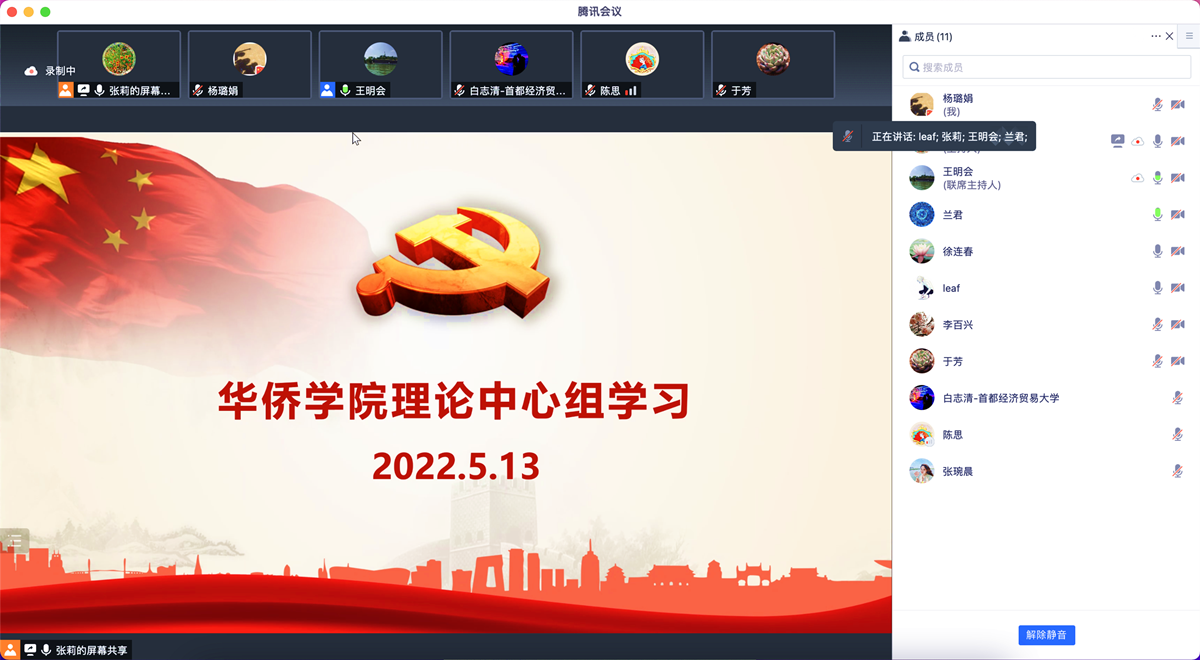
Task: Select member 徐连春 in the list
Action: [1046, 251]
